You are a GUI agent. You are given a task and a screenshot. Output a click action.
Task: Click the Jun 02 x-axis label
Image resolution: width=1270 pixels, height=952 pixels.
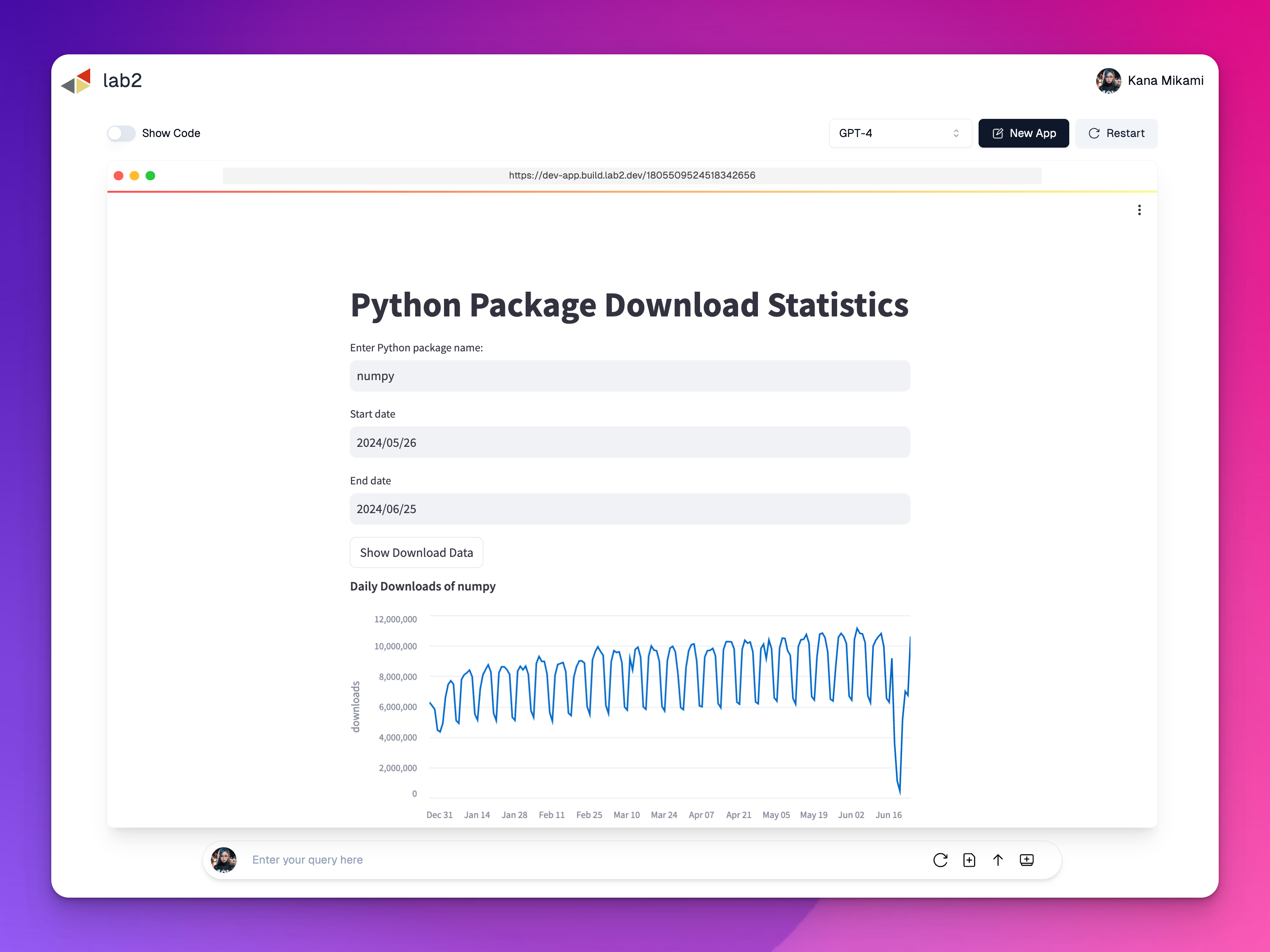851,815
